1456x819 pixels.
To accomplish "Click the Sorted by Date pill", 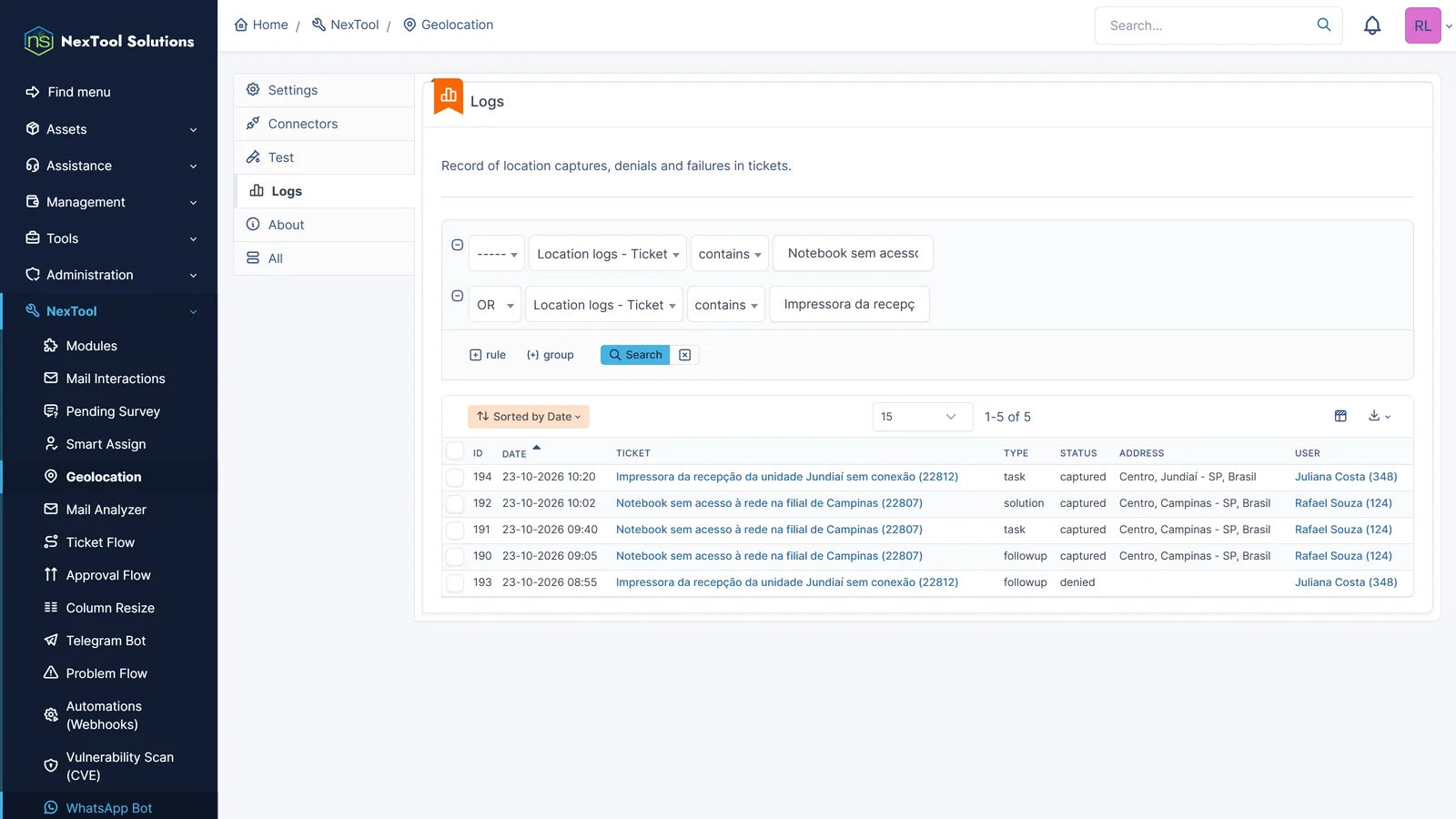I will 529,417.
